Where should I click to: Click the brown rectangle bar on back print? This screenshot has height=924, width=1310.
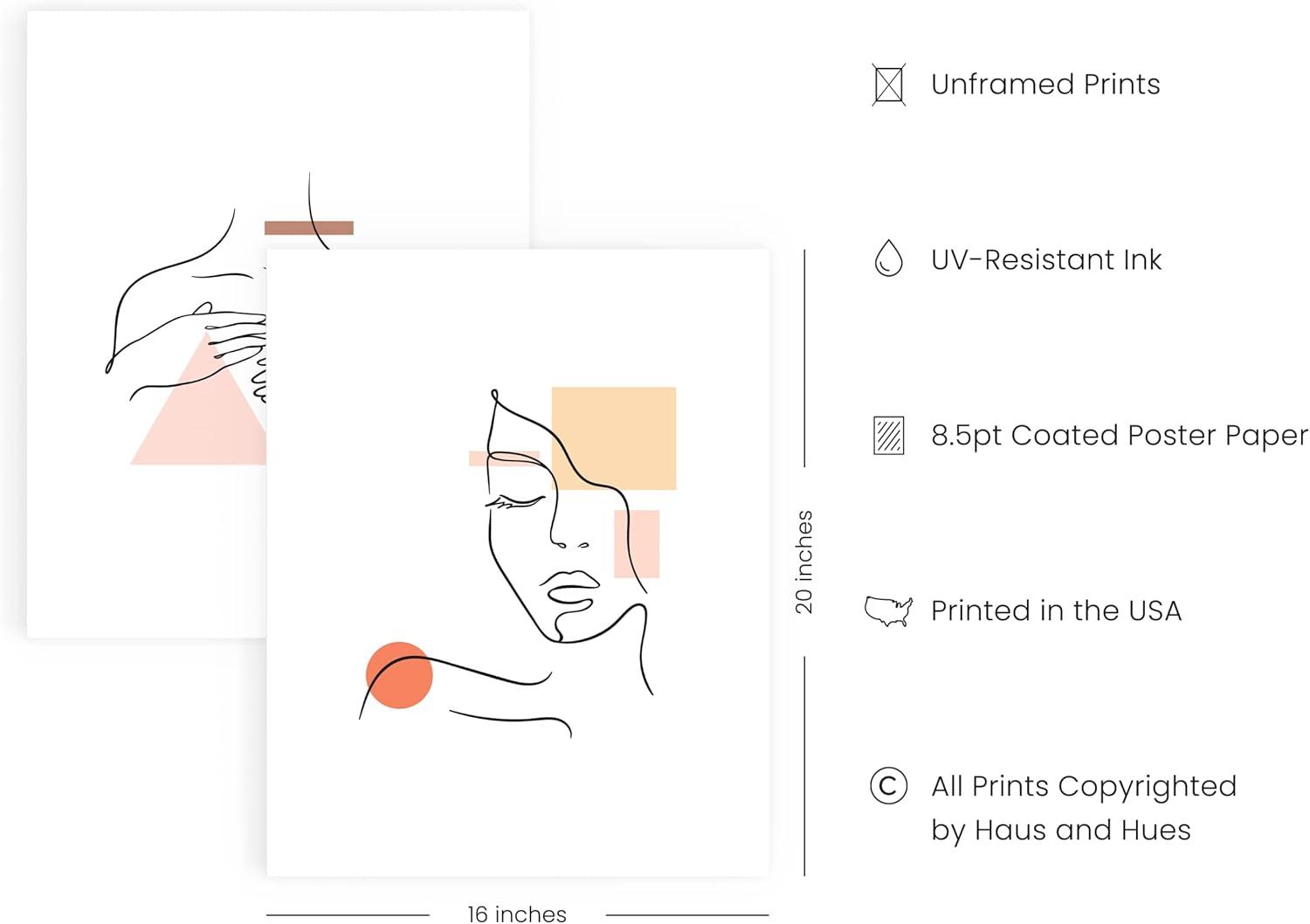309,228
